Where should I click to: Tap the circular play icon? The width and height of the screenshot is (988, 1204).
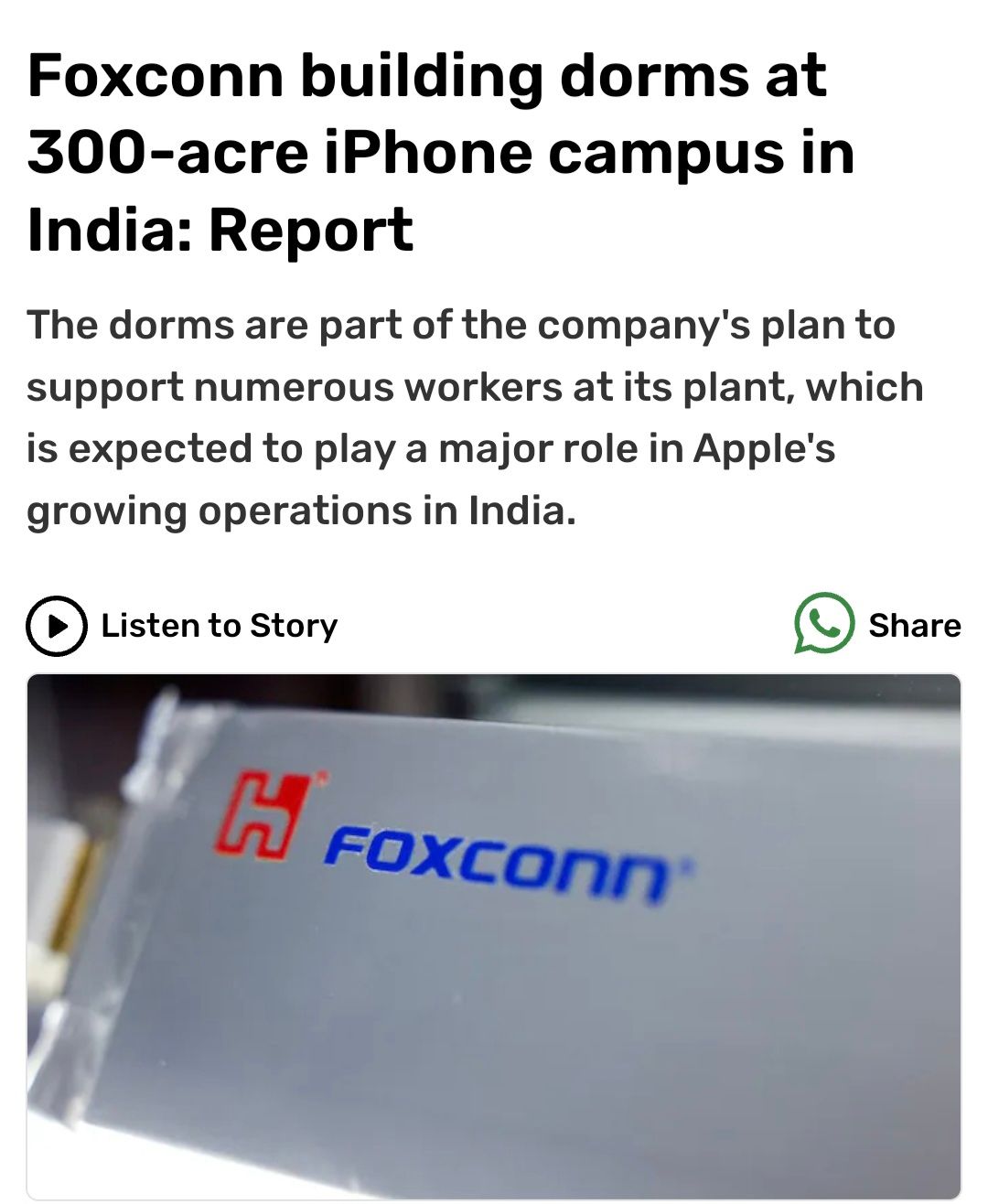coord(57,626)
